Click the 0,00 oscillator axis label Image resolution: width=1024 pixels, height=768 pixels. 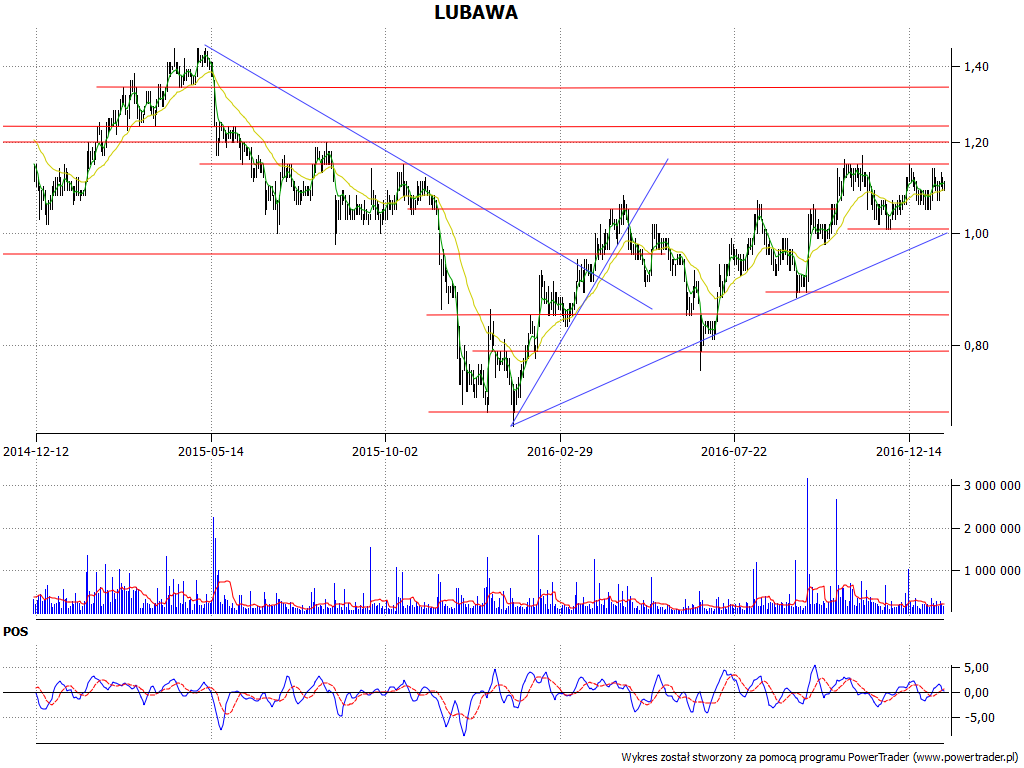(x=976, y=692)
